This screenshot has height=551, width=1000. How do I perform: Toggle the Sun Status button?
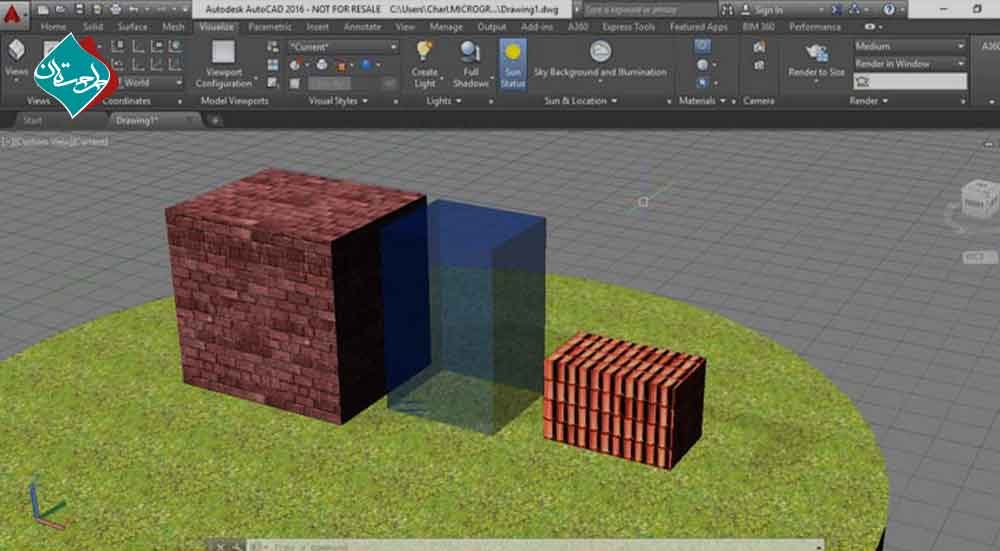(x=513, y=64)
